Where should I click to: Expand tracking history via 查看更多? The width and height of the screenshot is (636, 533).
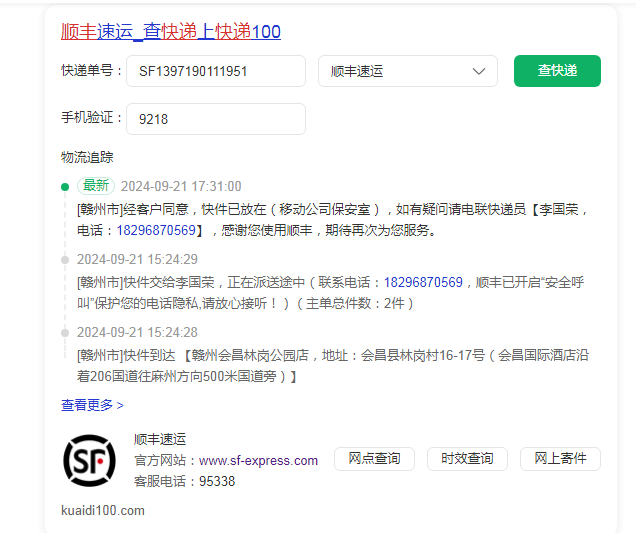[92, 405]
